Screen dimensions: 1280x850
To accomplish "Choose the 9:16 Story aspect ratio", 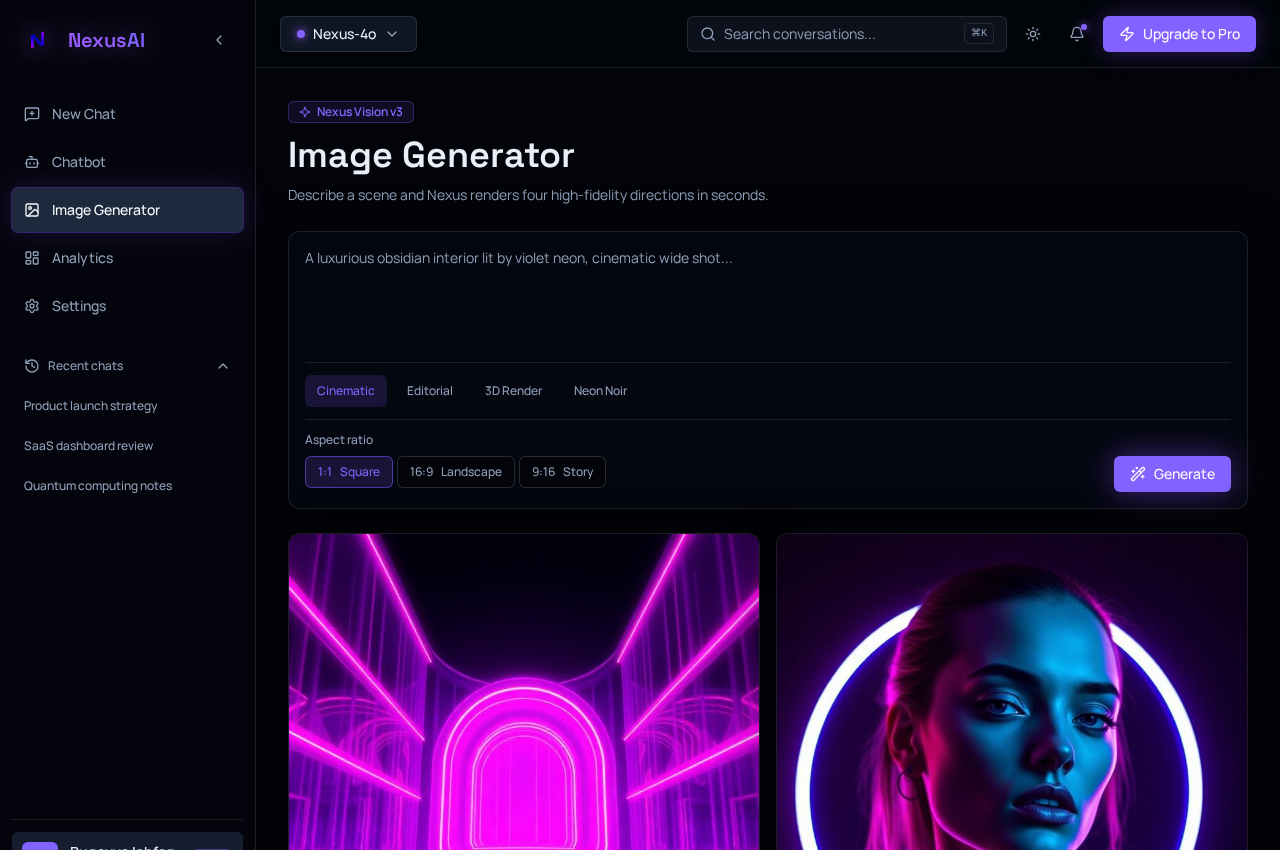I will 562,472.
